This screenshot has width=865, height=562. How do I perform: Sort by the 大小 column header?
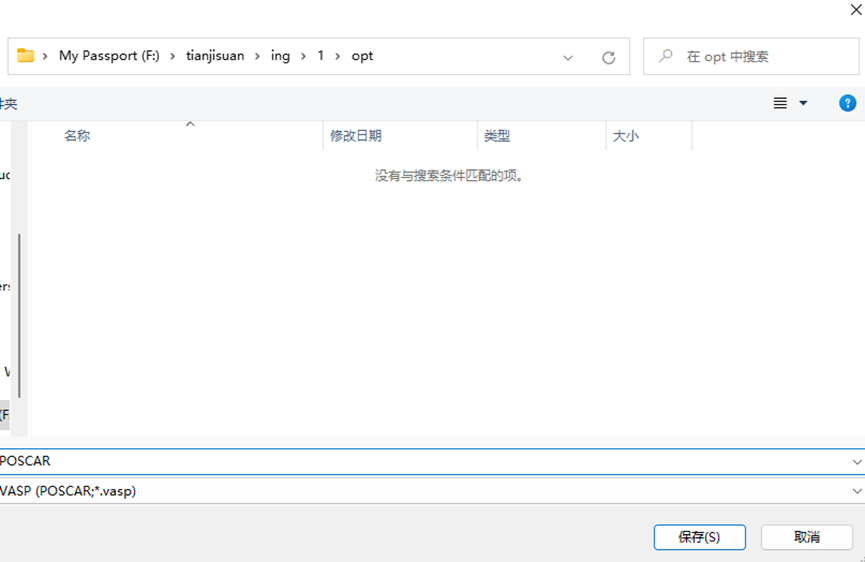tap(626, 136)
